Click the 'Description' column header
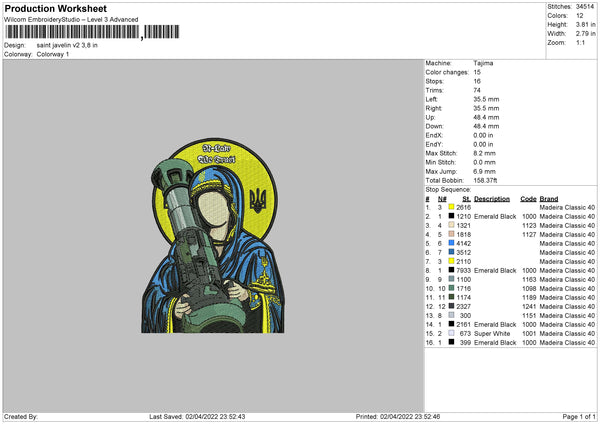The width and height of the screenshot is (600, 424). (492, 199)
